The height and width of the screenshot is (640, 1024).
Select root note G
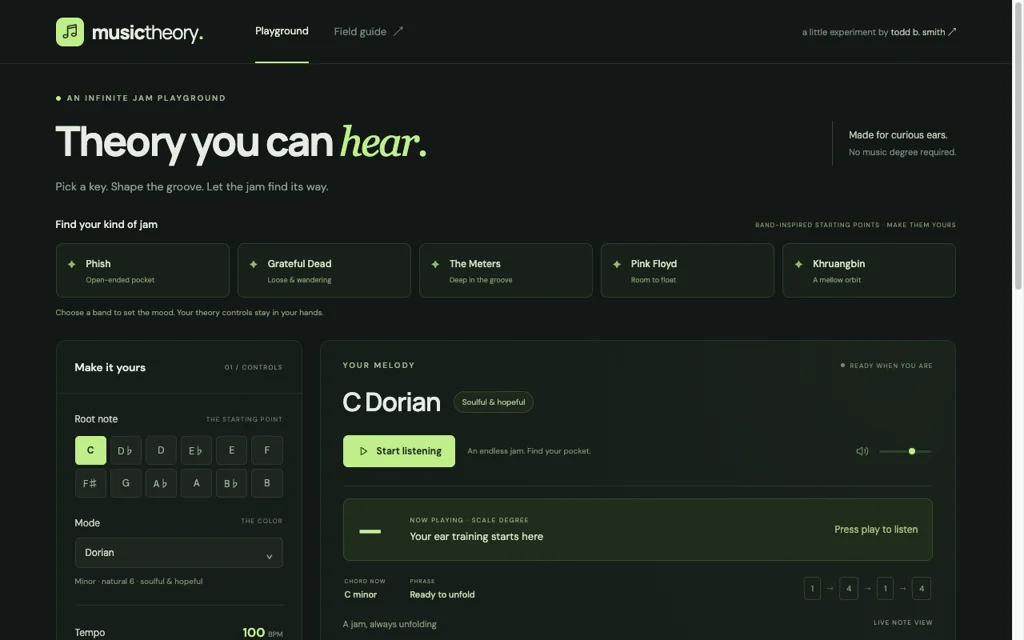point(125,483)
